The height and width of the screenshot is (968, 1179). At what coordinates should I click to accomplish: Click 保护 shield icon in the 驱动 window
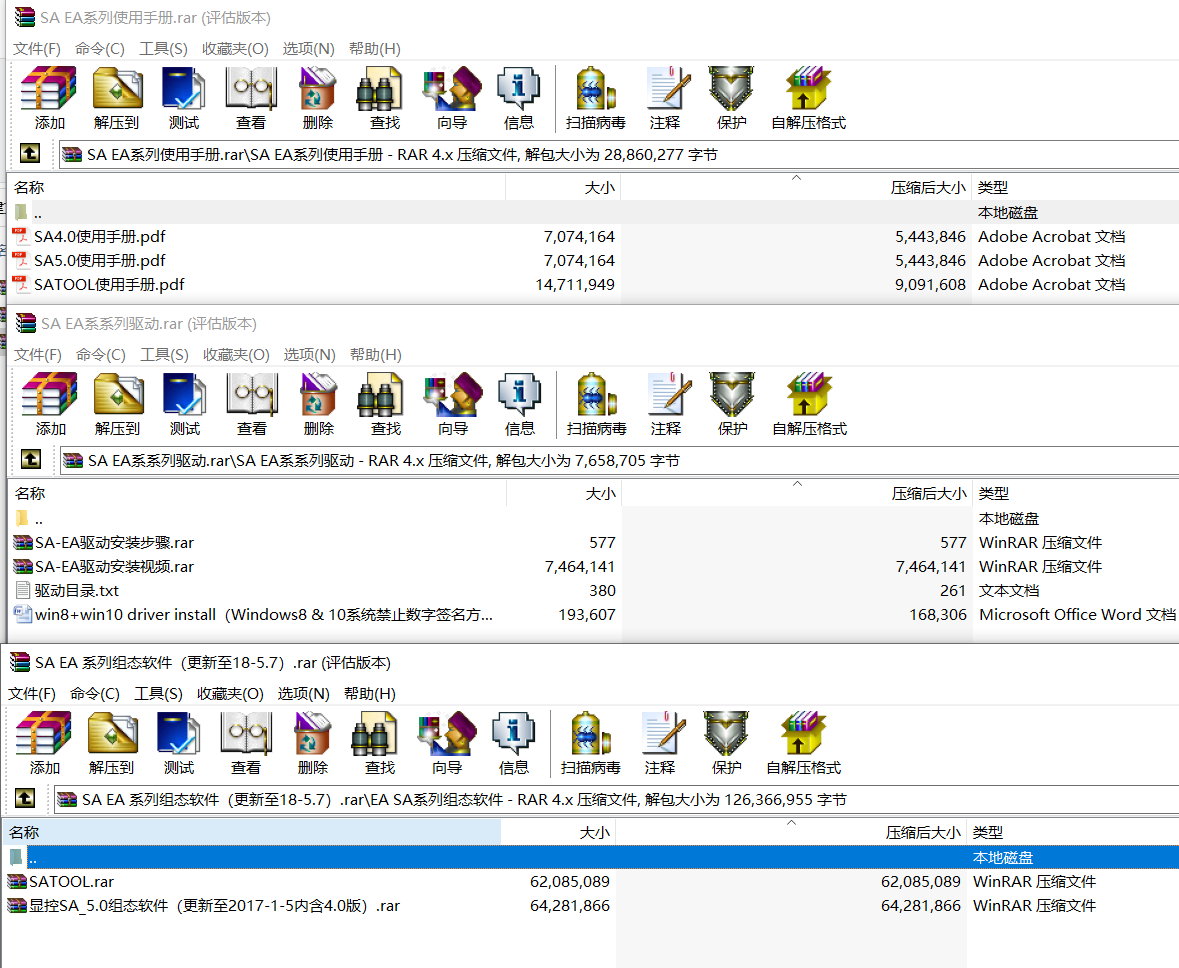[732, 404]
